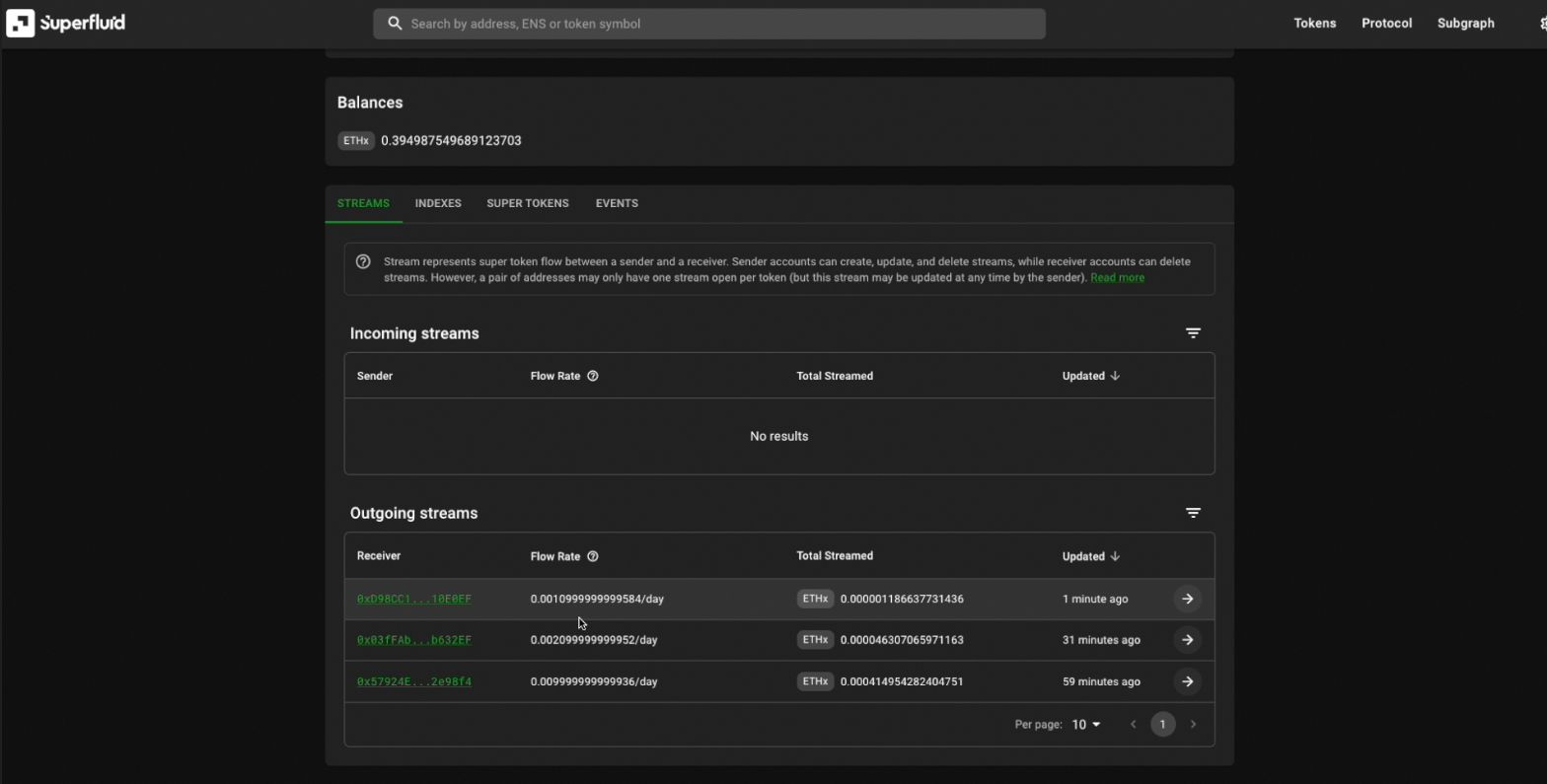Switch to the Streams tab
Viewport: 1547px width, 784px height.
coord(363,203)
